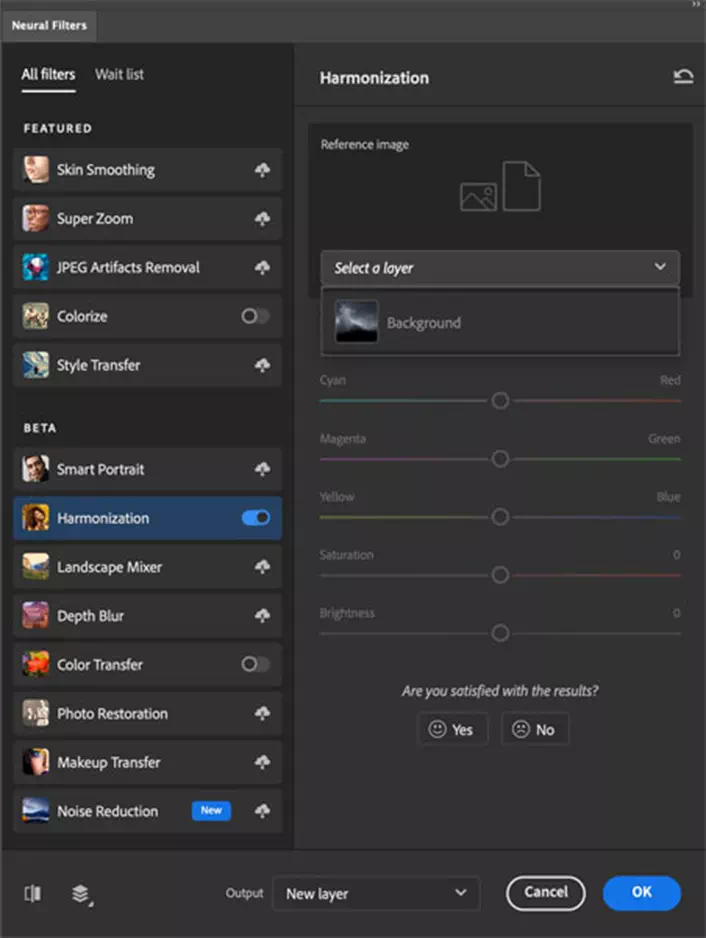Open the Select a layer dropdown
Image resolution: width=706 pixels, height=938 pixels.
pos(500,267)
